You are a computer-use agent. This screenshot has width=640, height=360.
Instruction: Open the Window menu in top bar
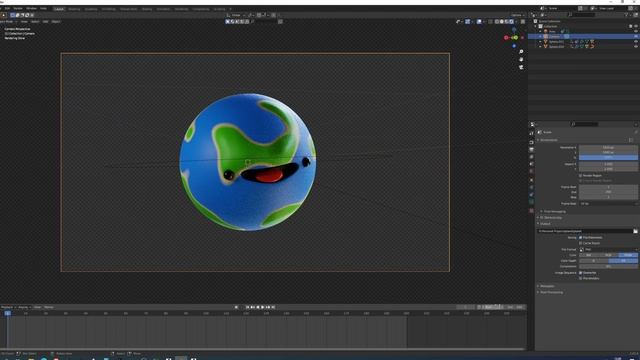click(x=31, y=8)
